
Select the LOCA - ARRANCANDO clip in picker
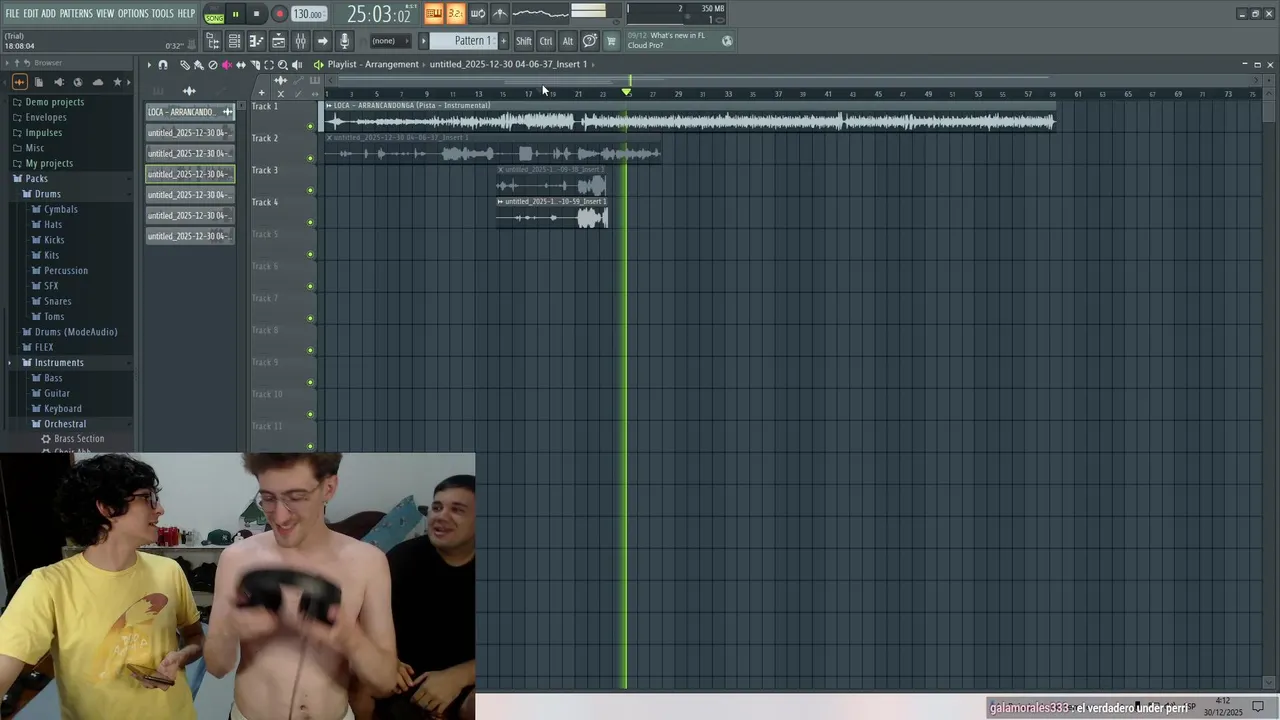tap(189, 112)
